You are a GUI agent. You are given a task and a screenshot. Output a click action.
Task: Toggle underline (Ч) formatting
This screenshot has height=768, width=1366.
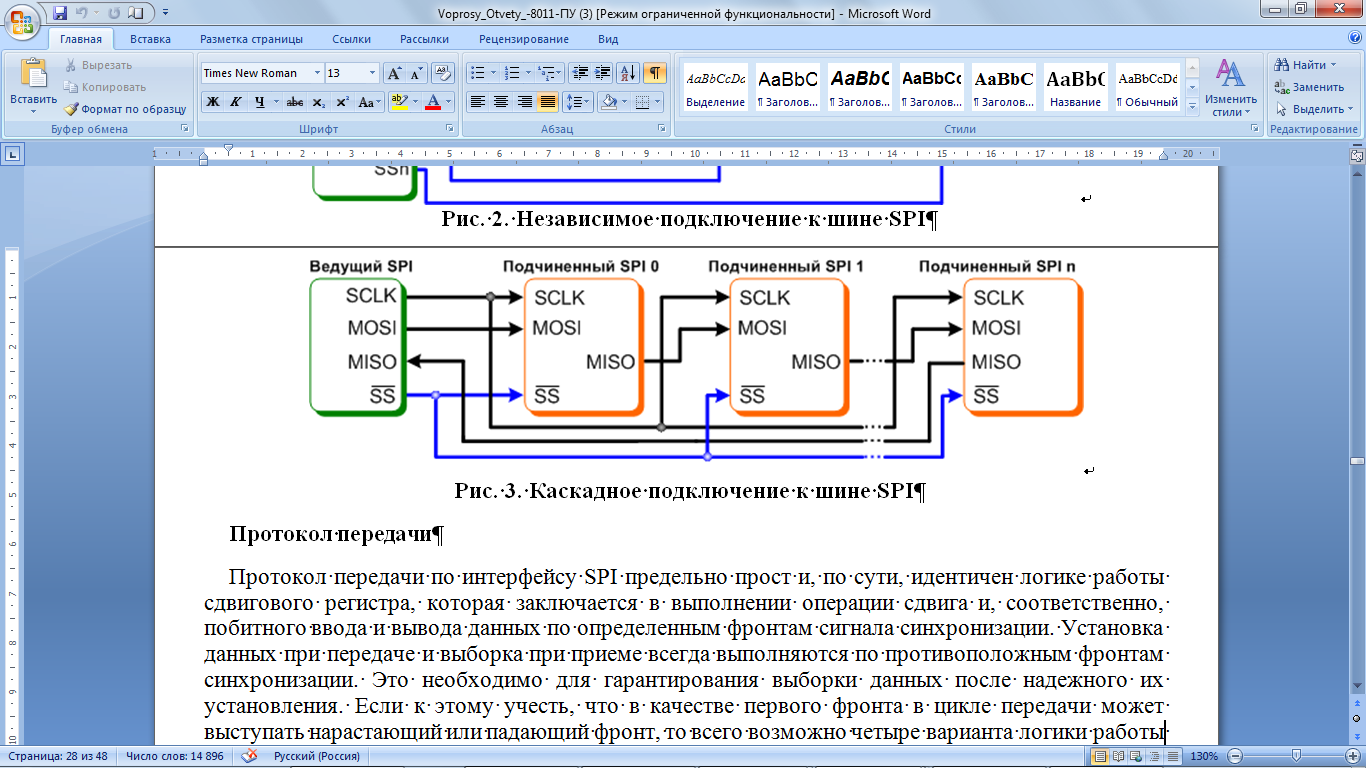pos(260,101)
